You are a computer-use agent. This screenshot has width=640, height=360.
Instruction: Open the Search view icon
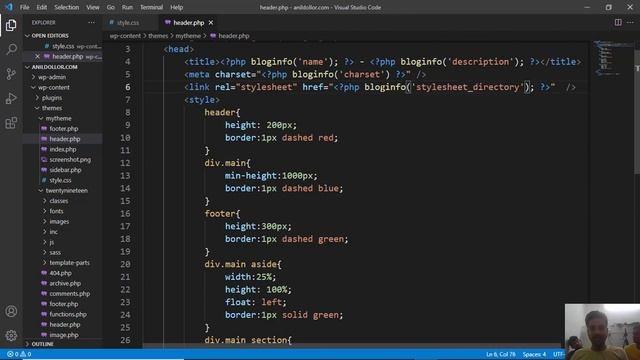[11, 49]
